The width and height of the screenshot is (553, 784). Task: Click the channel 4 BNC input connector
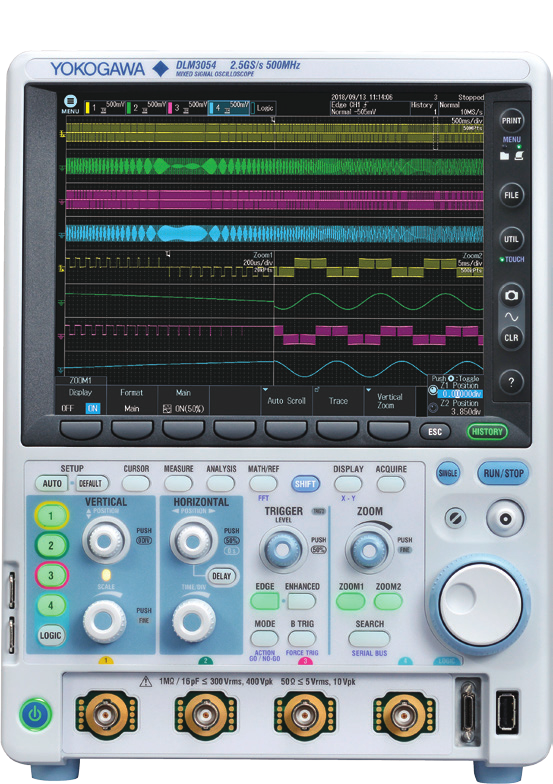pos(404,715)
